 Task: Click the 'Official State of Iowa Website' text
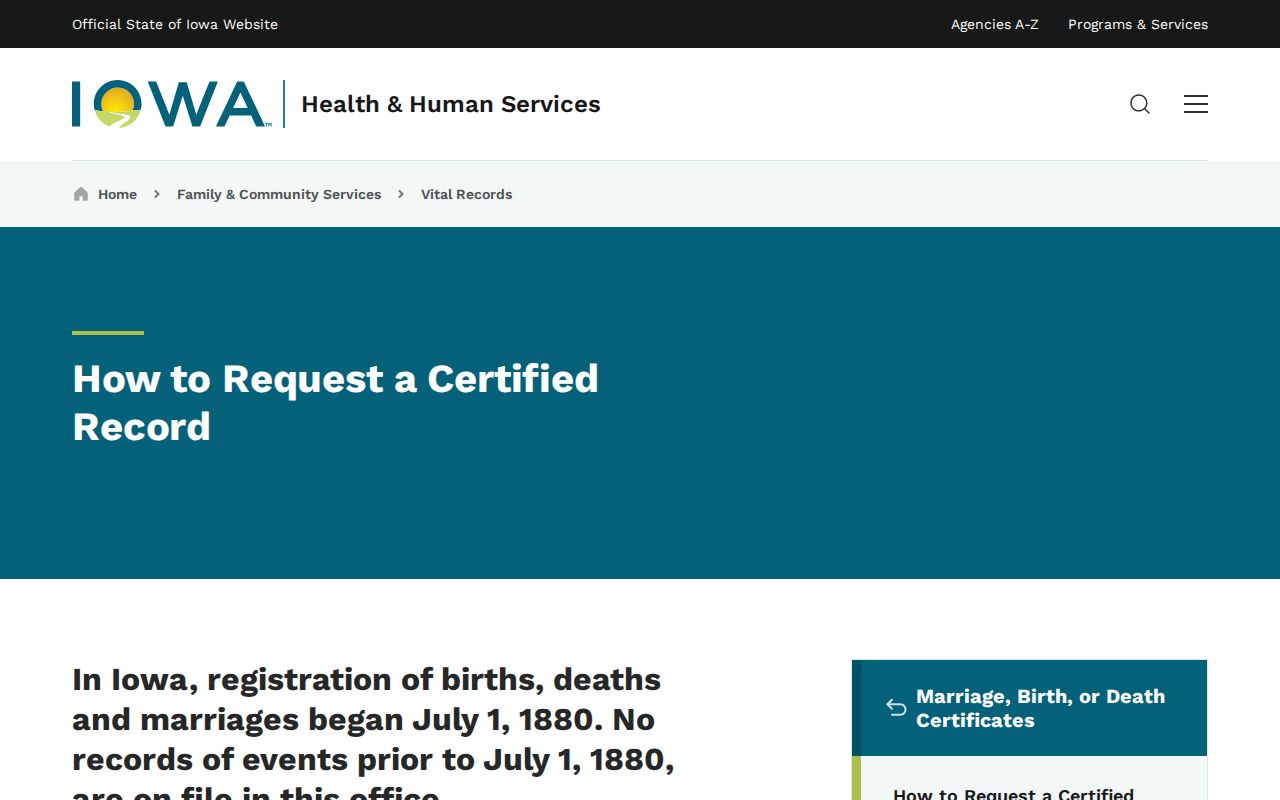175,24
